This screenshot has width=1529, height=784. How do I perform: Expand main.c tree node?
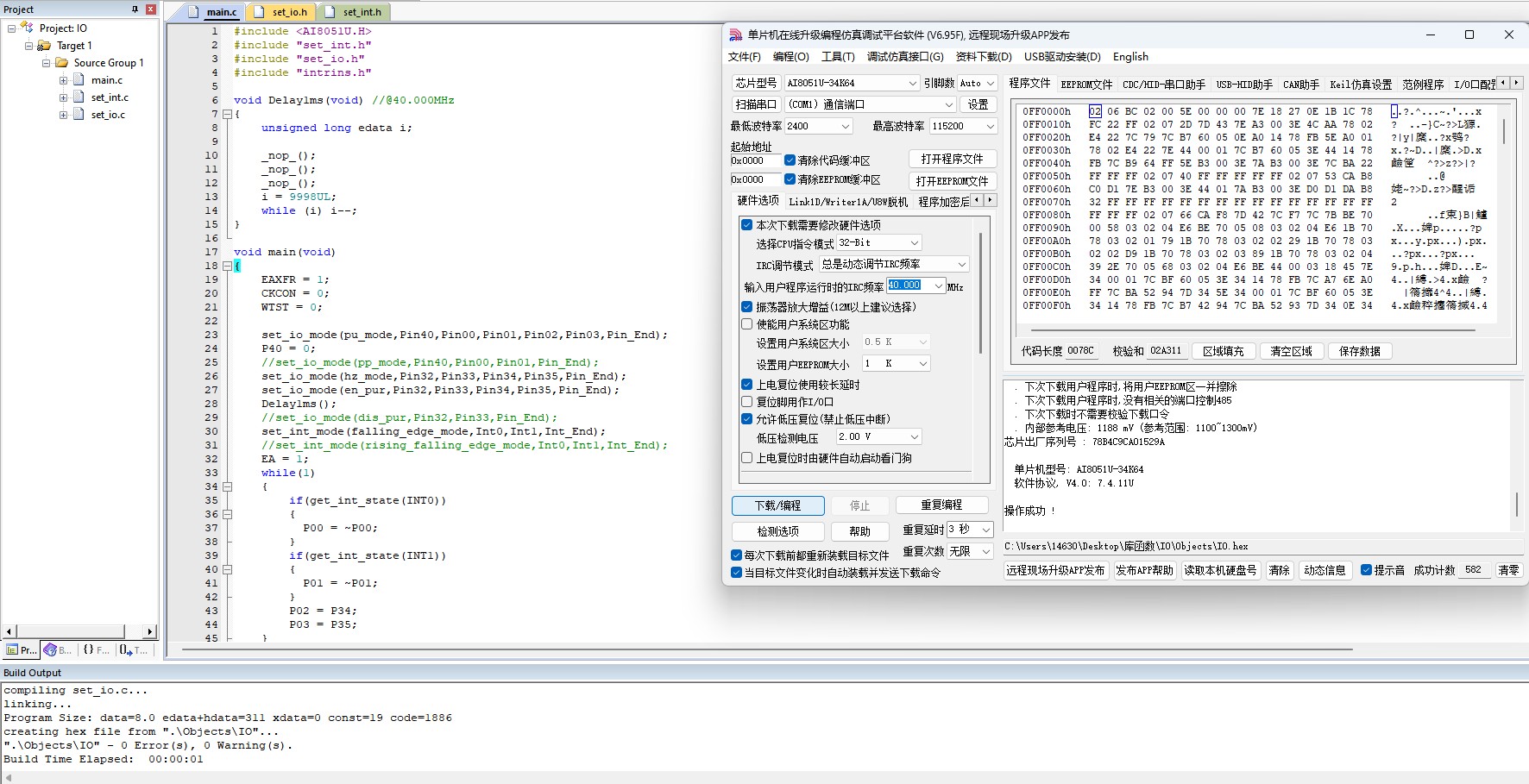pos(63,80)
